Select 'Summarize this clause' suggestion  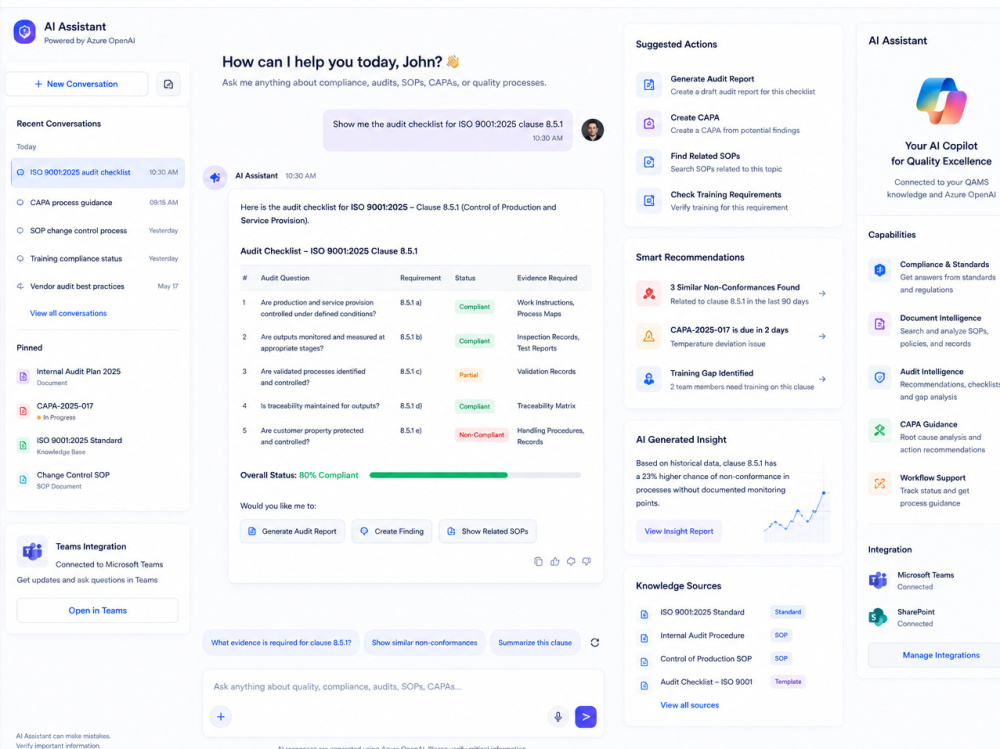tap(535, 643)
